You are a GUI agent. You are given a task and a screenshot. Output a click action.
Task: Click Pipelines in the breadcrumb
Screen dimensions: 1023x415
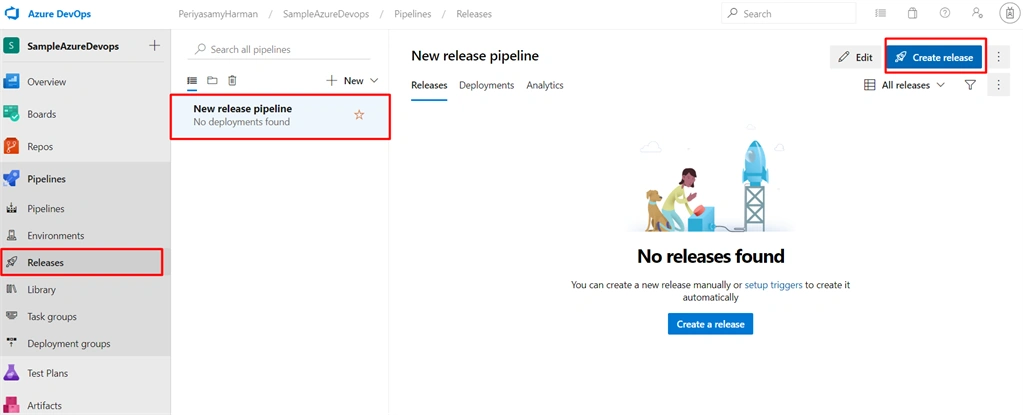pos(412,14)
